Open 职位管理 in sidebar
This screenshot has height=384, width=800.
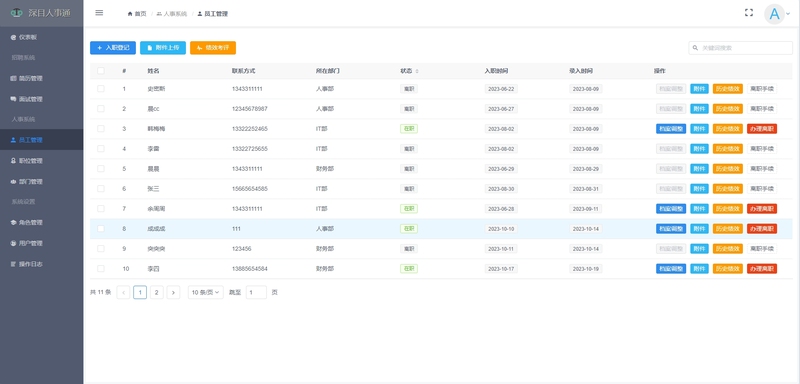pyautogui.click(x=41, y=161)
